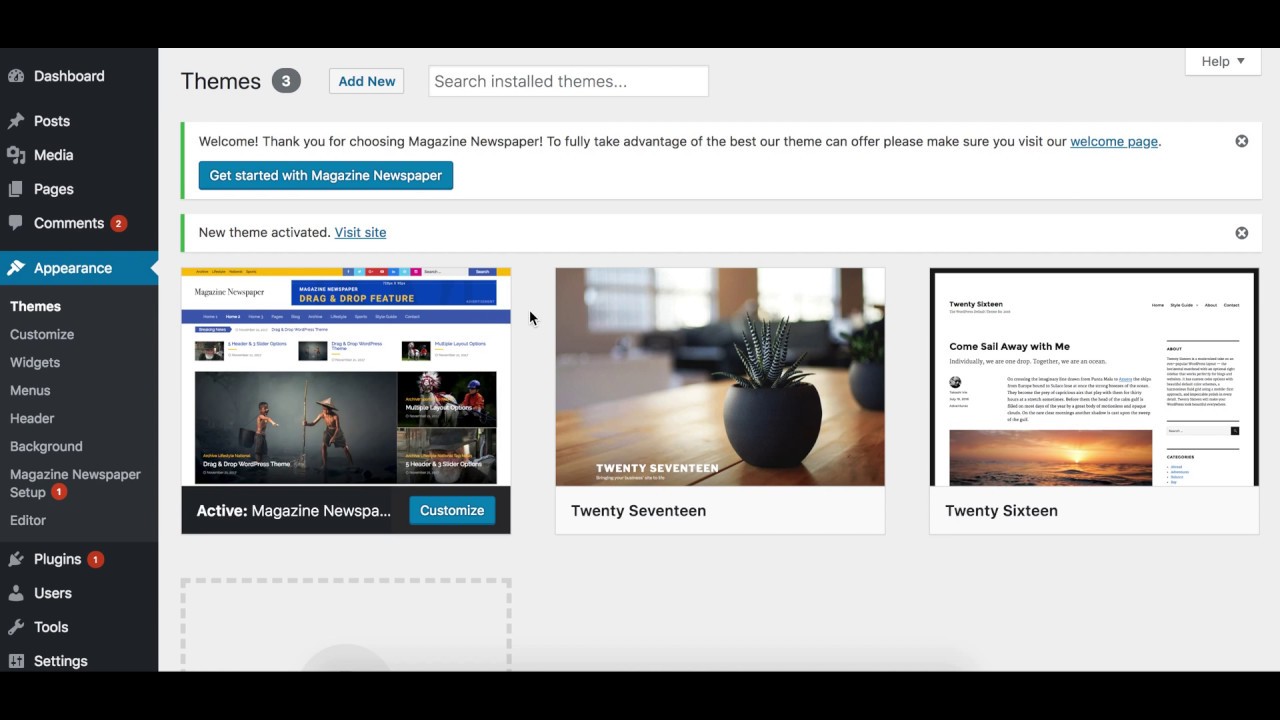Click the Tools wrench icon
The image size is (1280, 720).
(x=16, y=627)
